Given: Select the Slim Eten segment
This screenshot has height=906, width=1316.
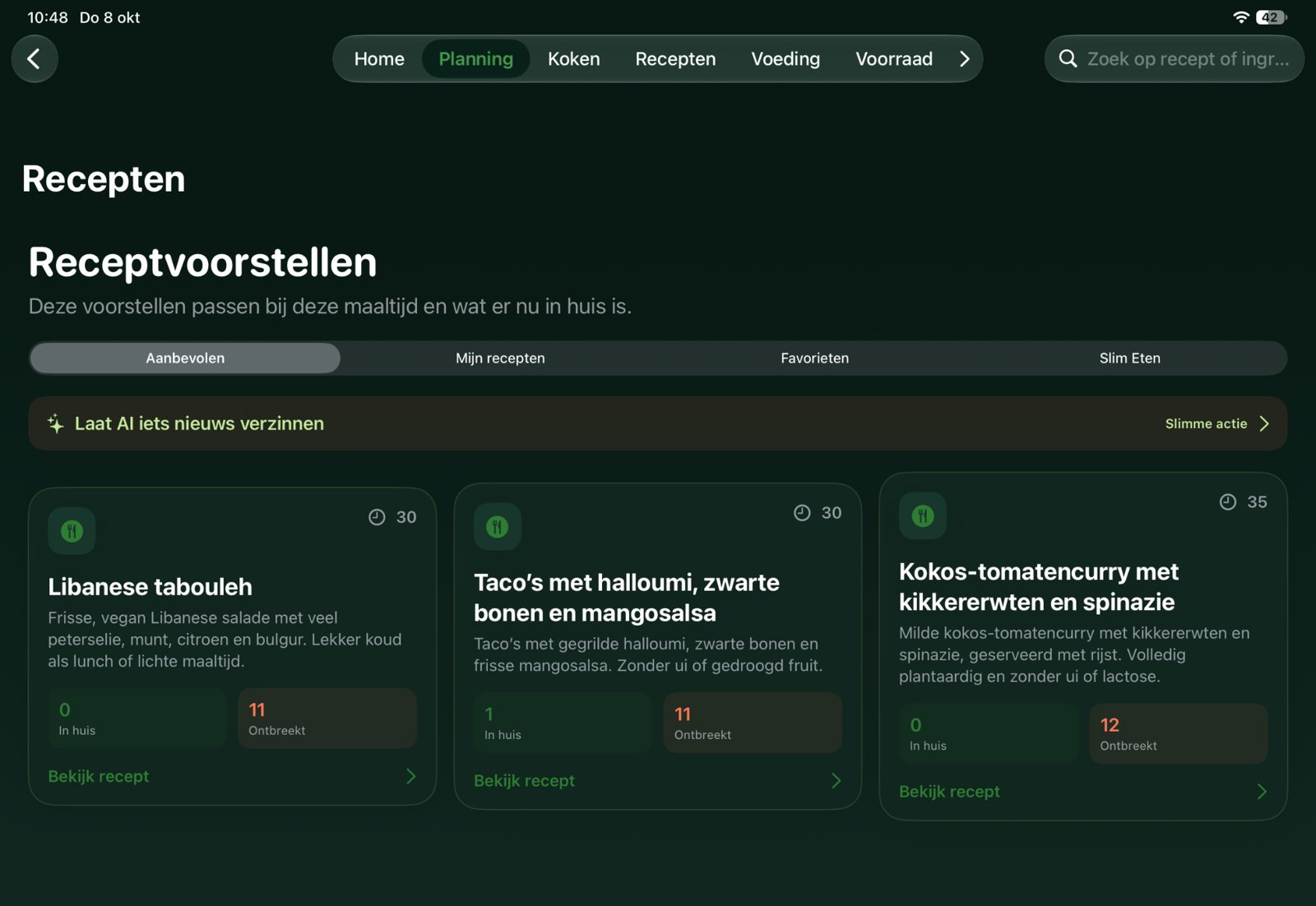Looking at the screenshot, I should click(x=1130, y=358).
